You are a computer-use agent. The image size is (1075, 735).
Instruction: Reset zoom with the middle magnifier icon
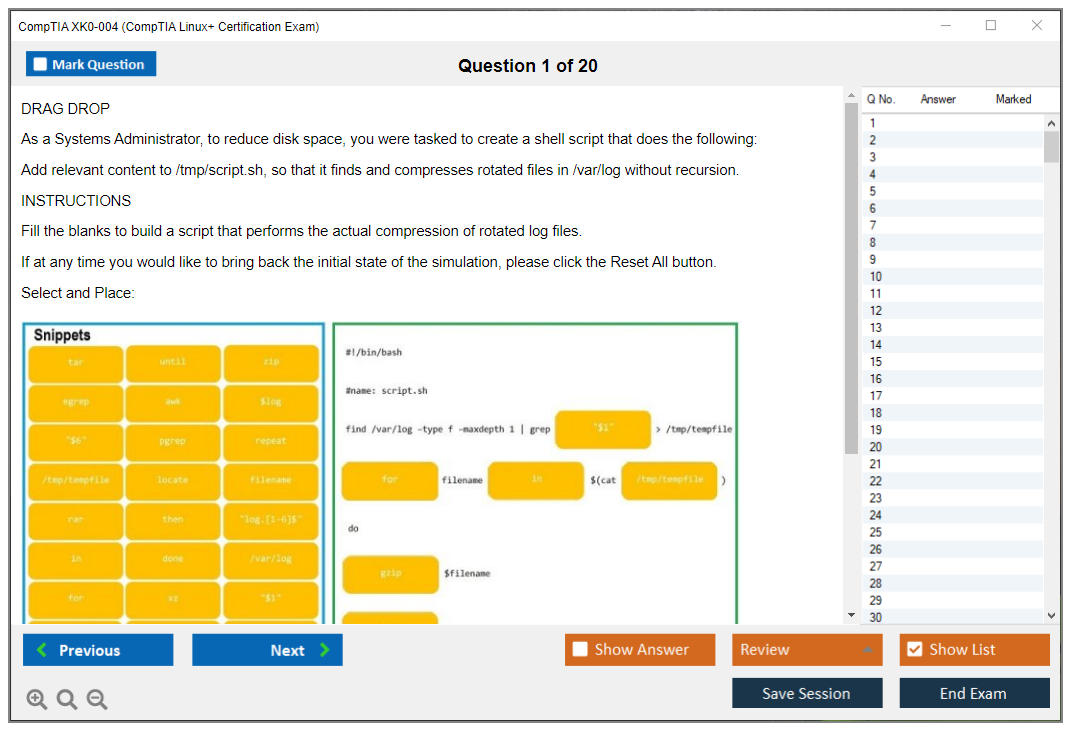click(x=67, y=700)
